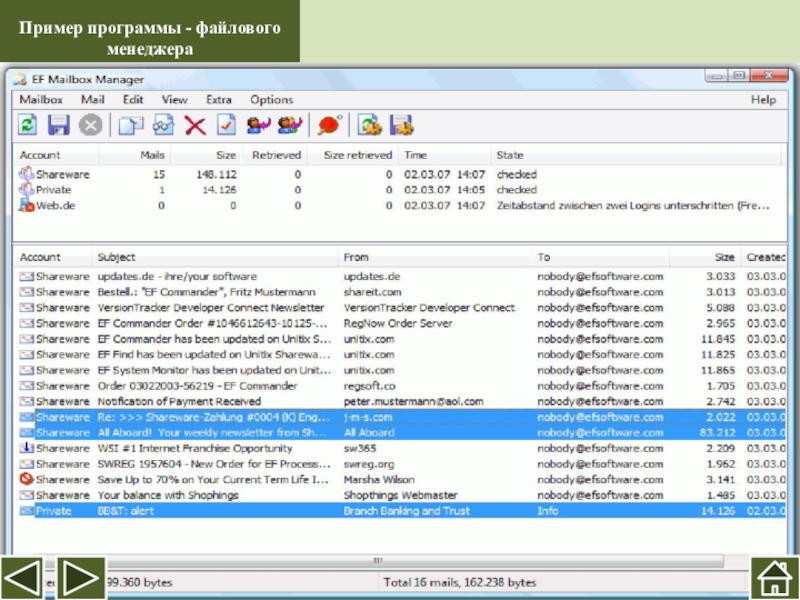Click the download arrow icon on WSI row
Image resolution: width=800 pixels, height=600 pixels.
27,448
